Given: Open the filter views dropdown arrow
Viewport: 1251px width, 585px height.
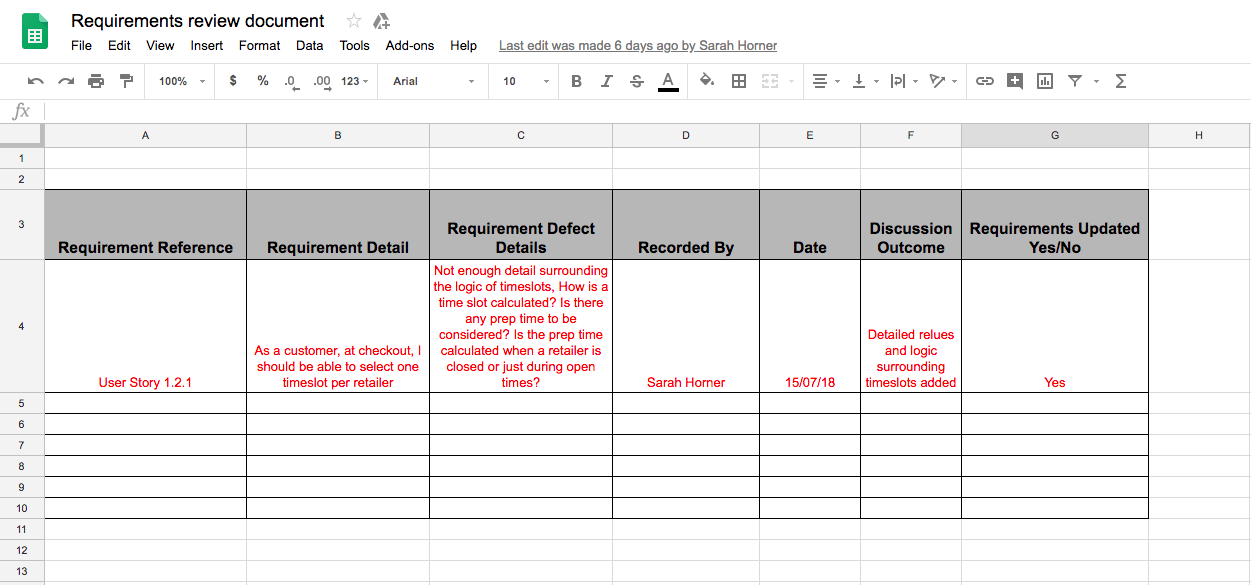Looking at the screenshot, I should (1096, 82).
